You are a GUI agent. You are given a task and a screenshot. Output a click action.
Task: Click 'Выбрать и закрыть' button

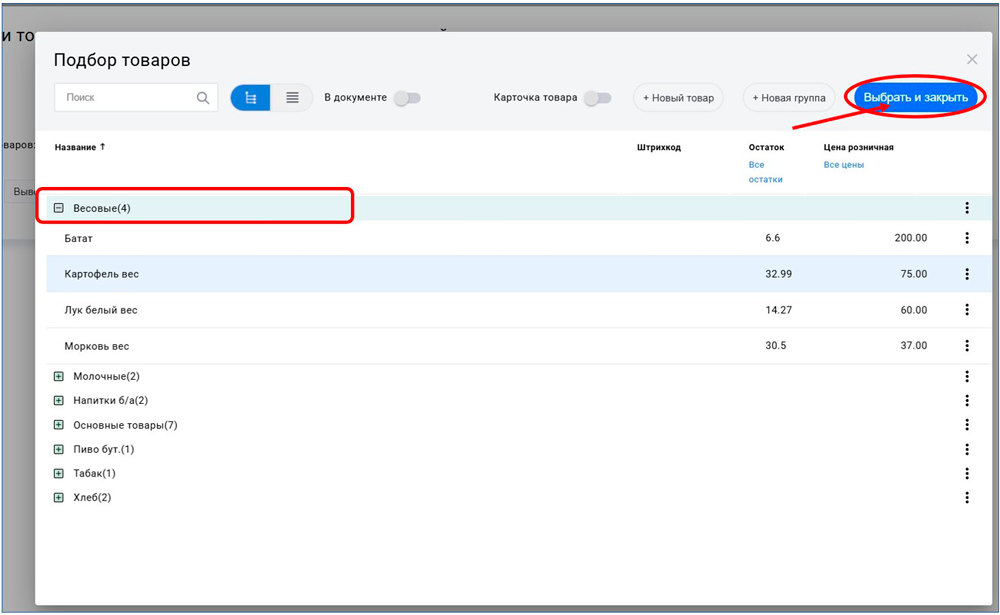tap(916, 98)
